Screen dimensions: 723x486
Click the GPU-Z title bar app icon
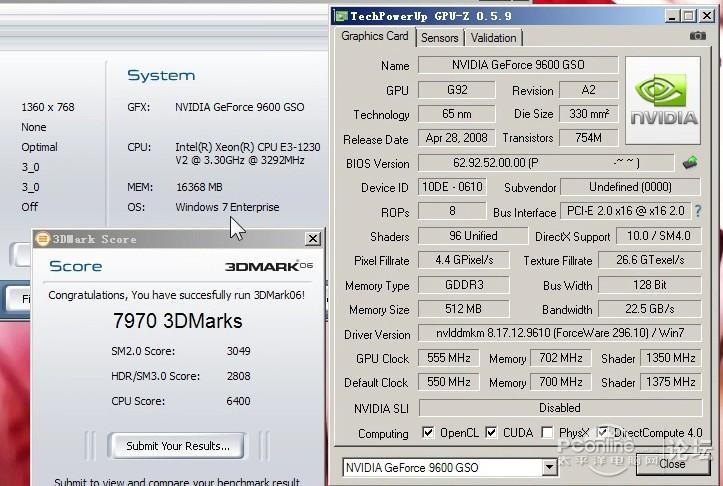click(341, 16)
